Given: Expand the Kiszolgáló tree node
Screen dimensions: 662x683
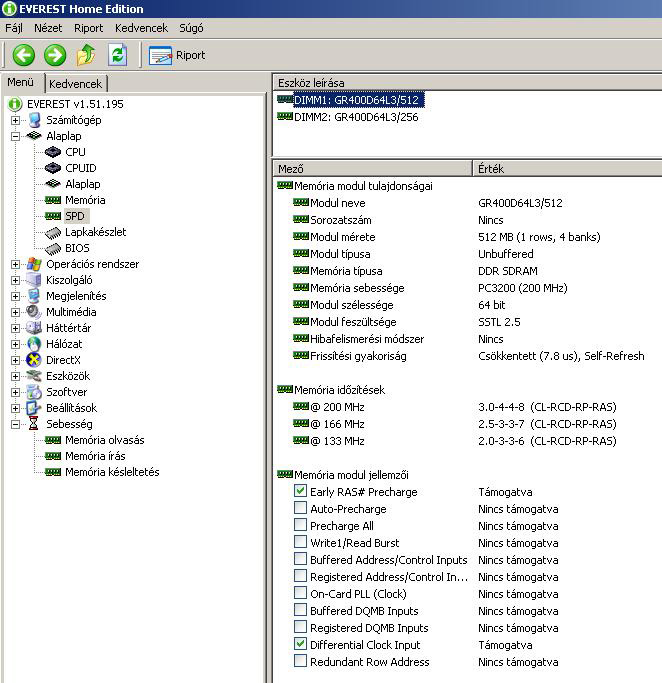Looking at the screenshot, I should coord(16,281).
